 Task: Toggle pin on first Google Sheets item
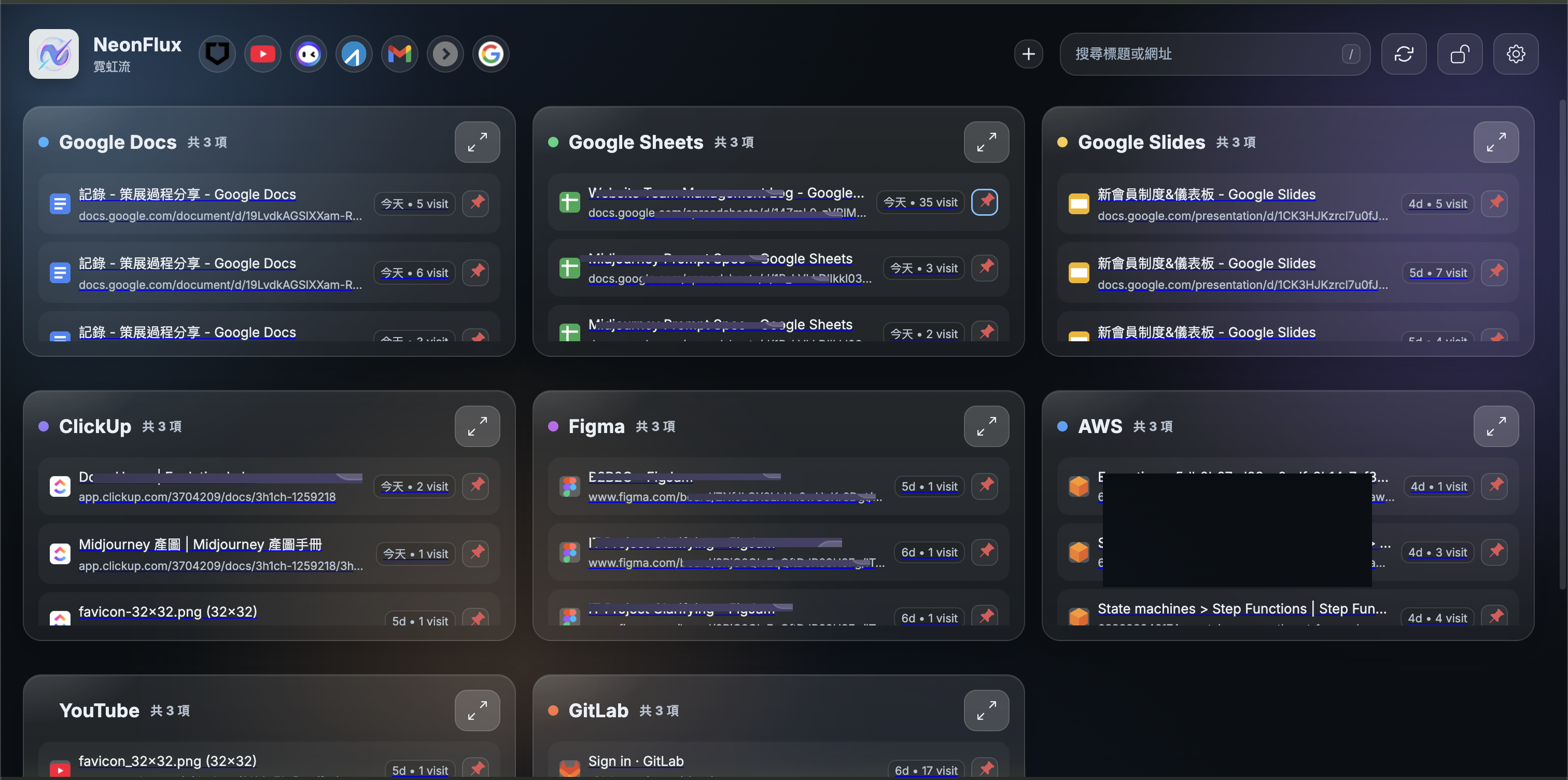[985, 202]
